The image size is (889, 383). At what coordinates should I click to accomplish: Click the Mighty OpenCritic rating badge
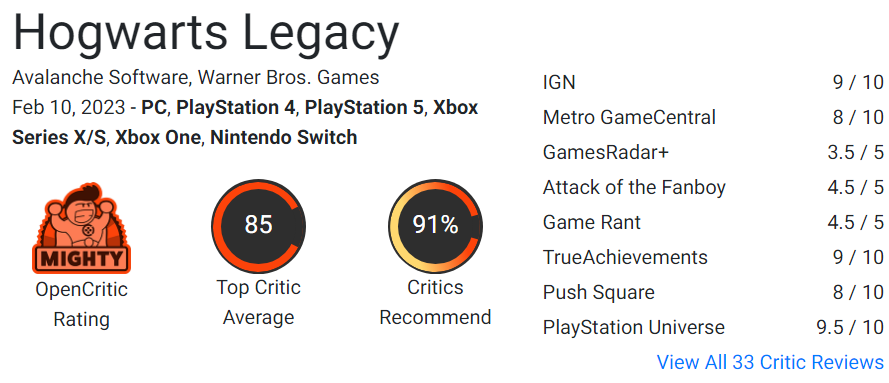click(81, 228)
